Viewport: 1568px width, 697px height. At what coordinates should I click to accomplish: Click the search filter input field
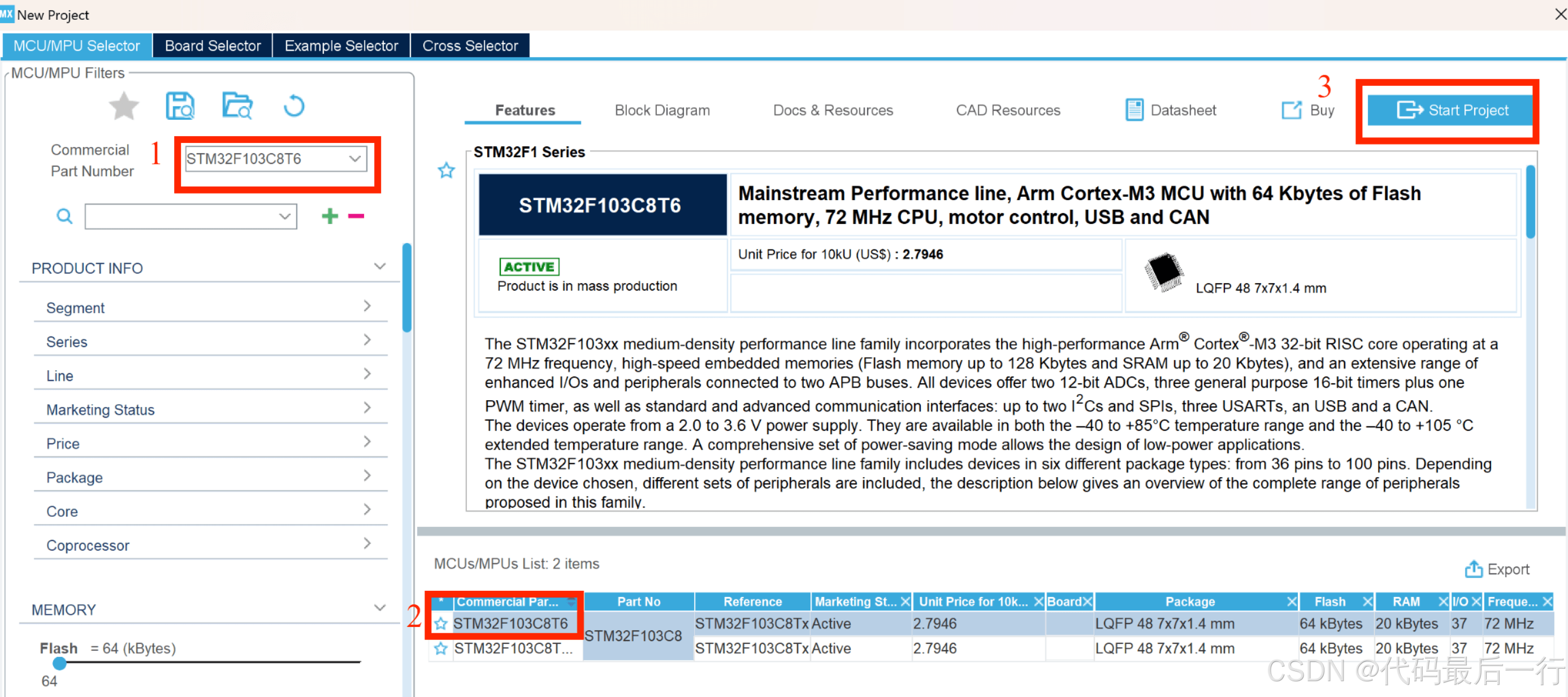183,217
